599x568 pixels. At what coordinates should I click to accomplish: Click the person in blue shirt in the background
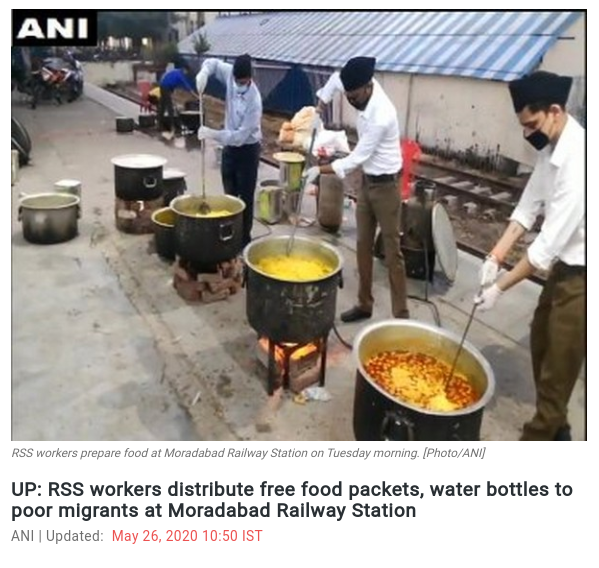(172, 97)
